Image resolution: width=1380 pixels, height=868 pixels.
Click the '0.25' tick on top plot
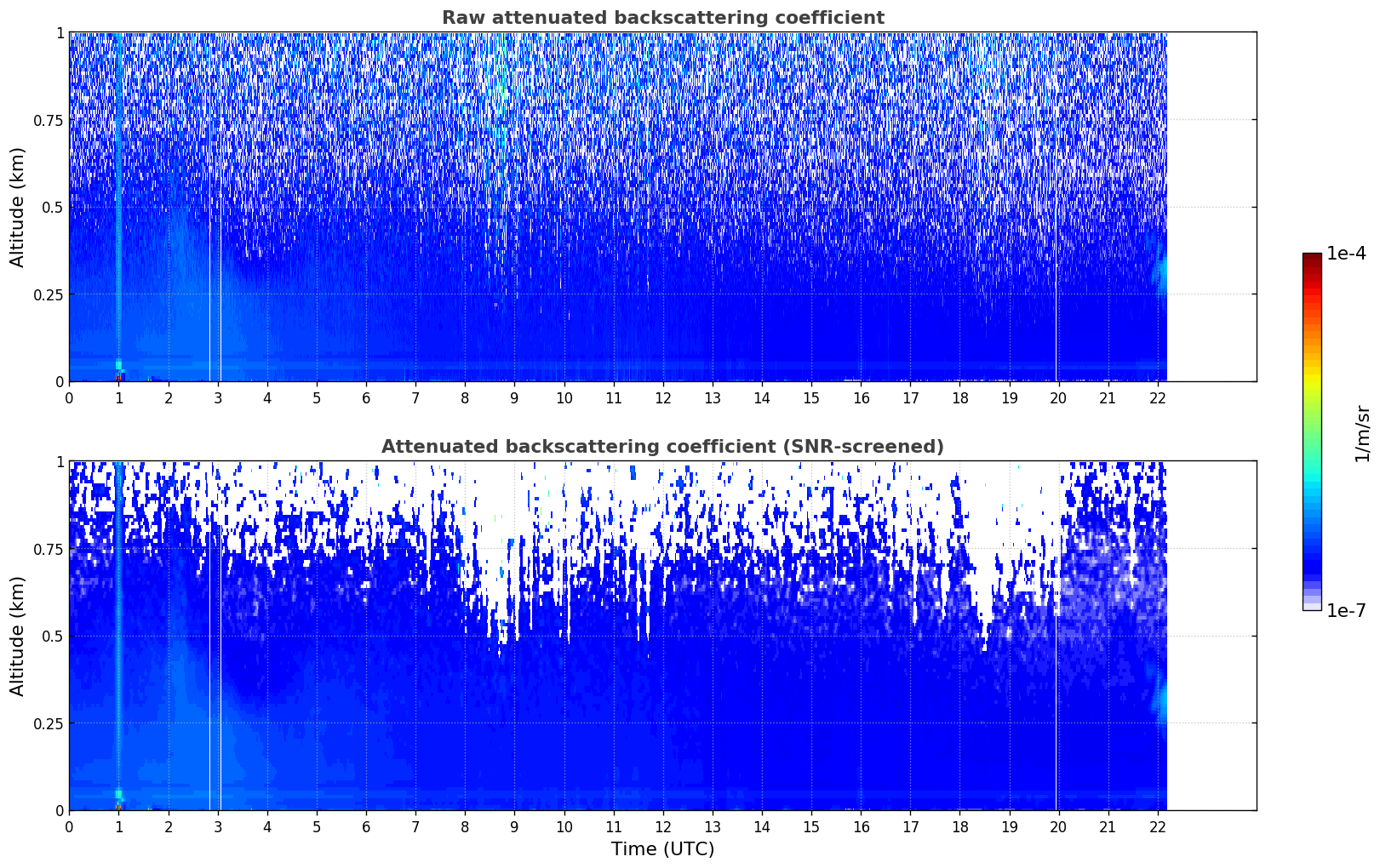(49, 294)
